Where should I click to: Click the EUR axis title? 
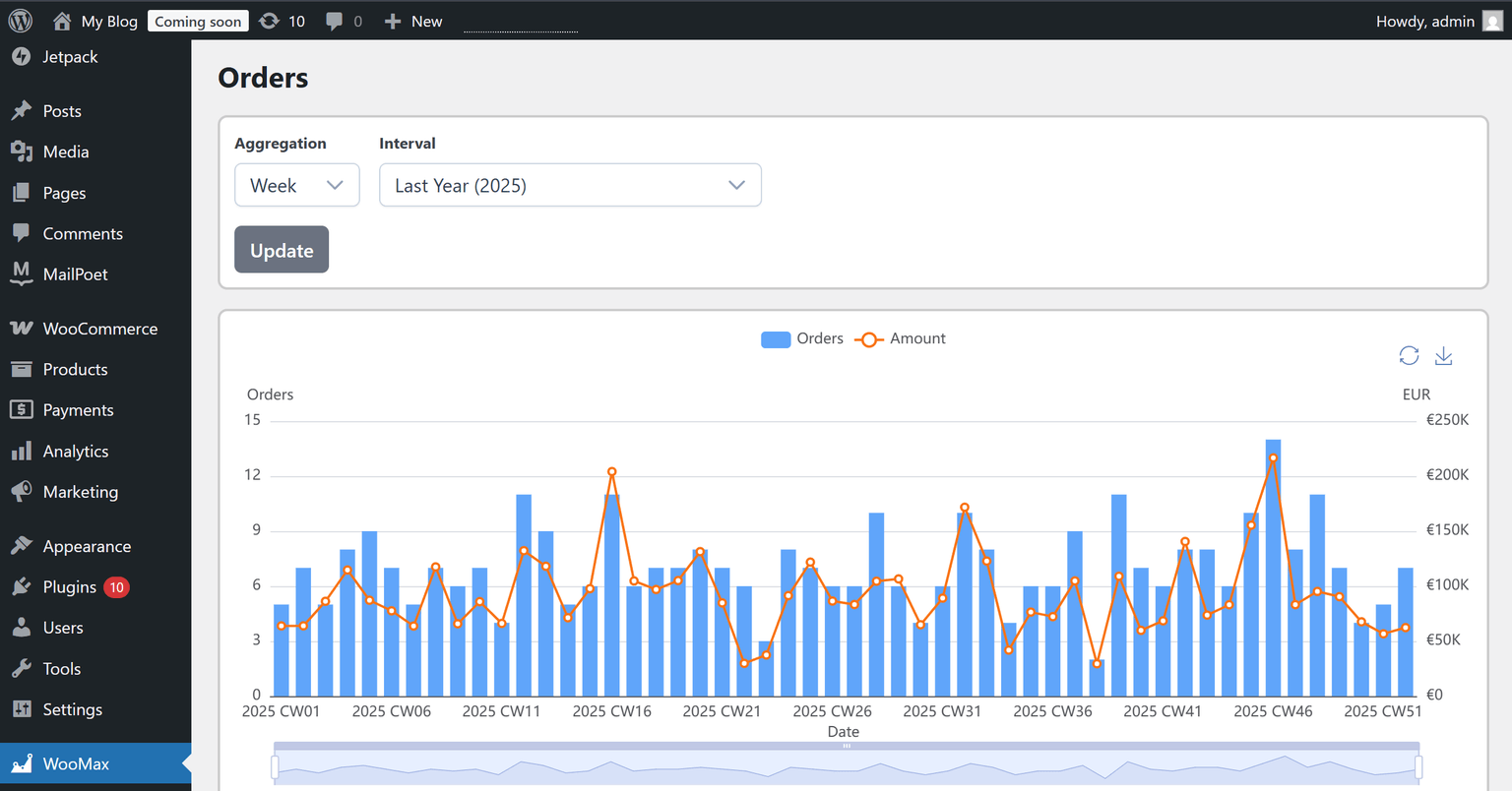point(1417,395)
